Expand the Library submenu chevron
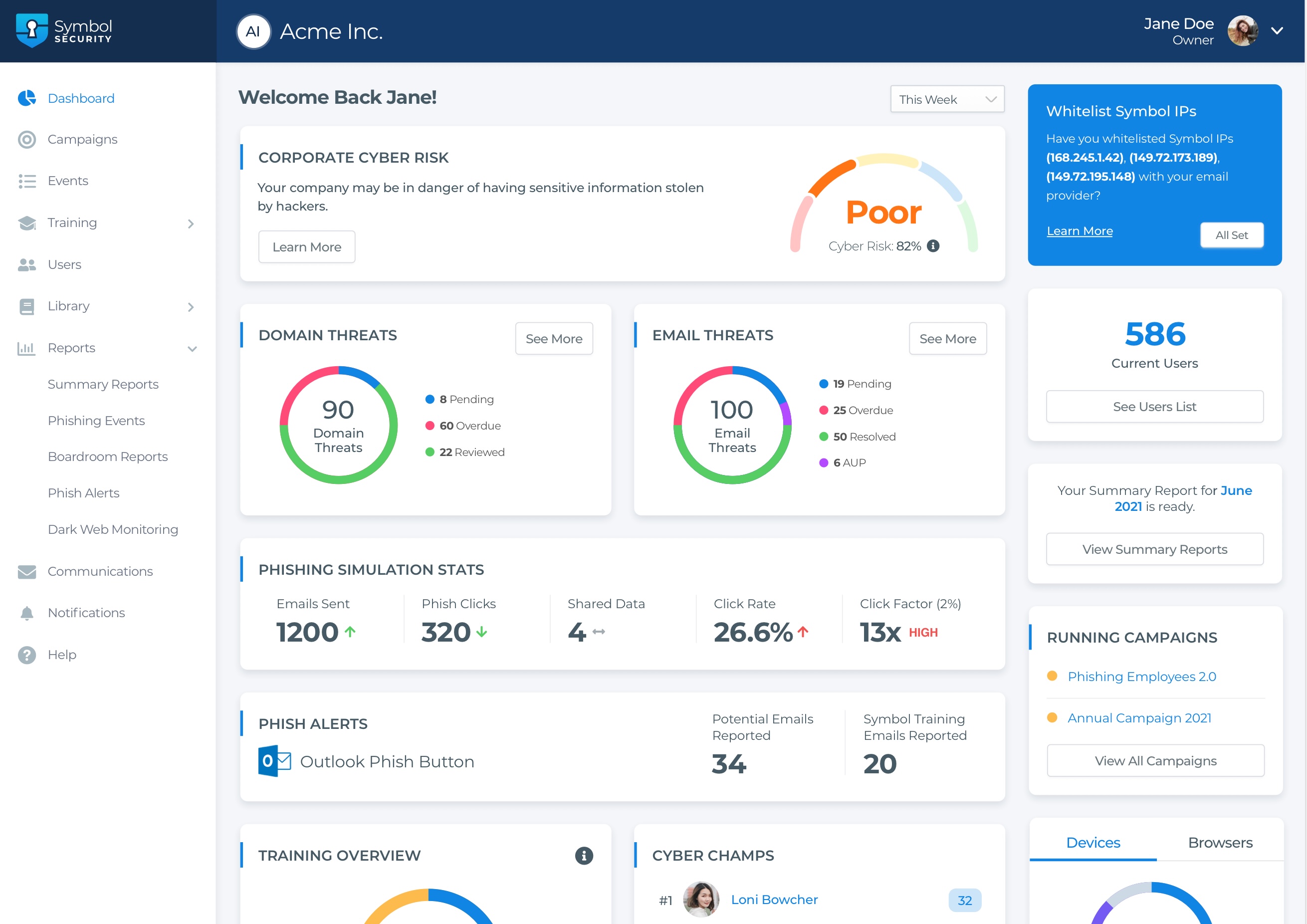 click(191, 307)
